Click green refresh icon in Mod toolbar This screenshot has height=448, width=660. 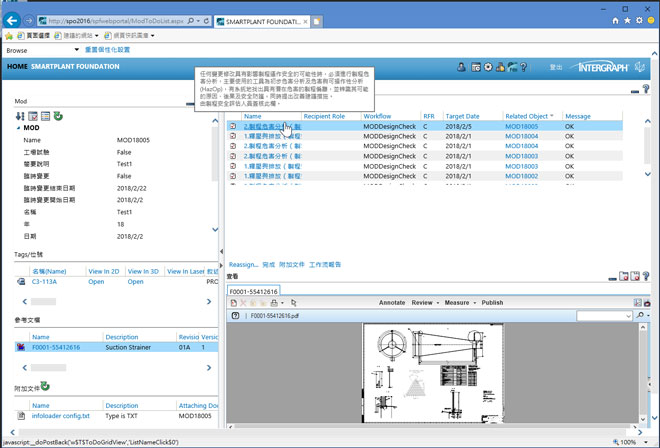(x=58, y=116)
